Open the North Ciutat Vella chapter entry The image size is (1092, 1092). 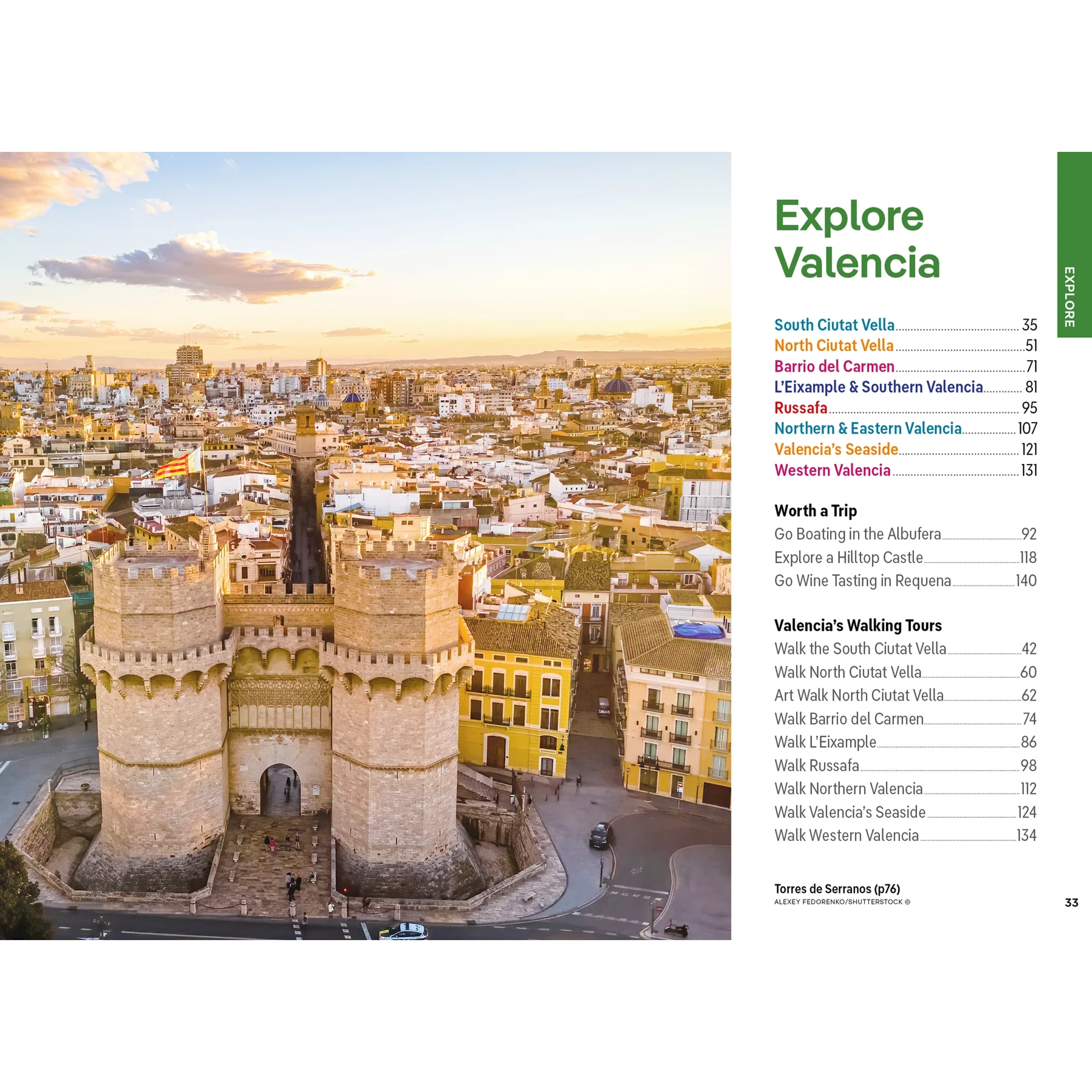tap(834, 345)
